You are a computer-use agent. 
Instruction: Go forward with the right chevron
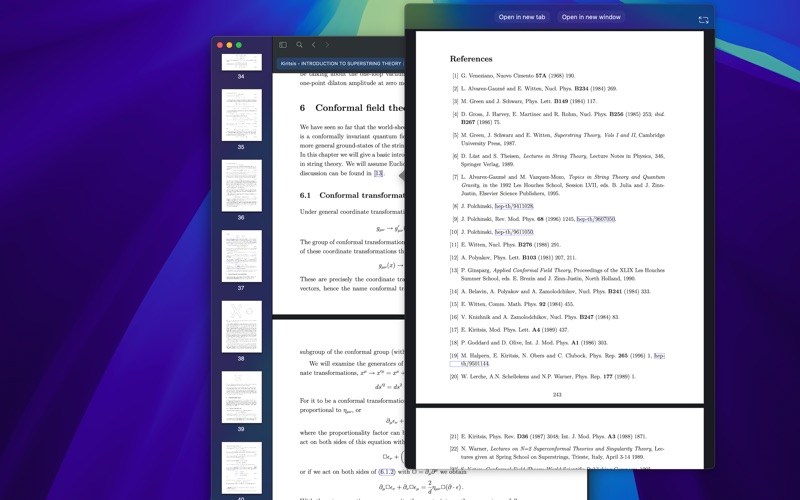click(x=327, y=45)
